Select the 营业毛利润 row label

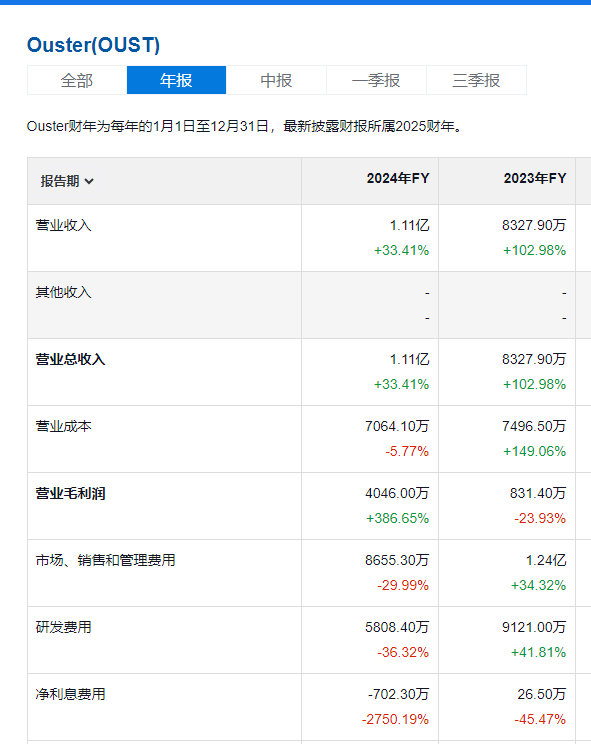coord(70,493)
